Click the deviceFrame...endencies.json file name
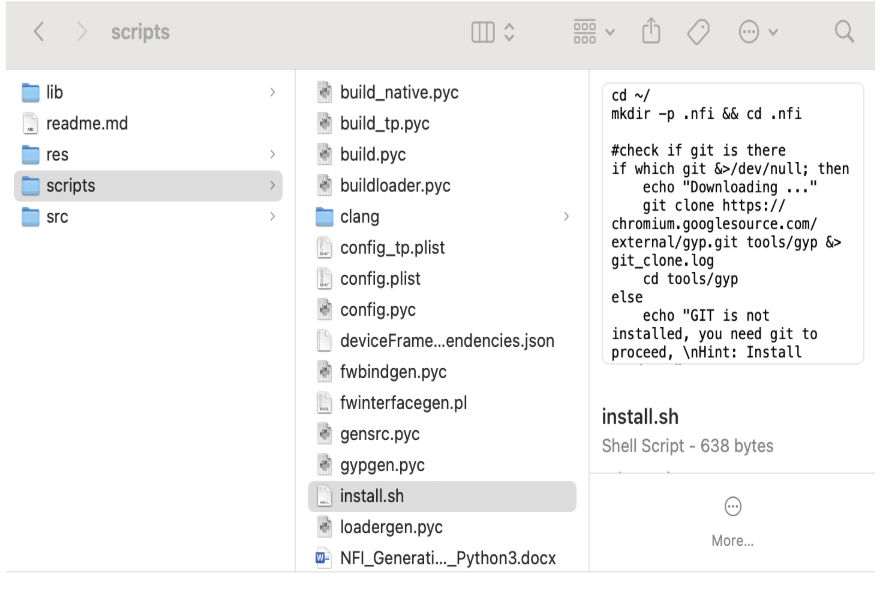Image resolution: width=882 pixels, height=592 pixels. click(447, 340)
